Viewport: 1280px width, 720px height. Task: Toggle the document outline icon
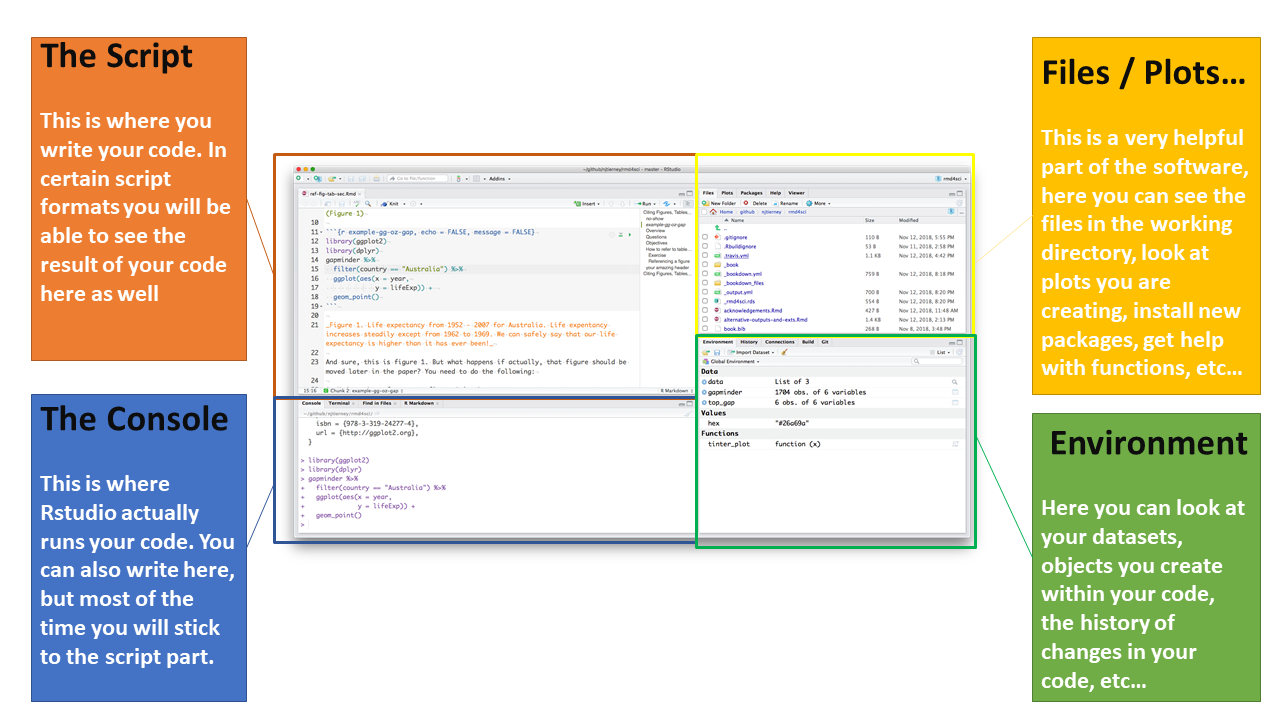(x=688, y=204)
